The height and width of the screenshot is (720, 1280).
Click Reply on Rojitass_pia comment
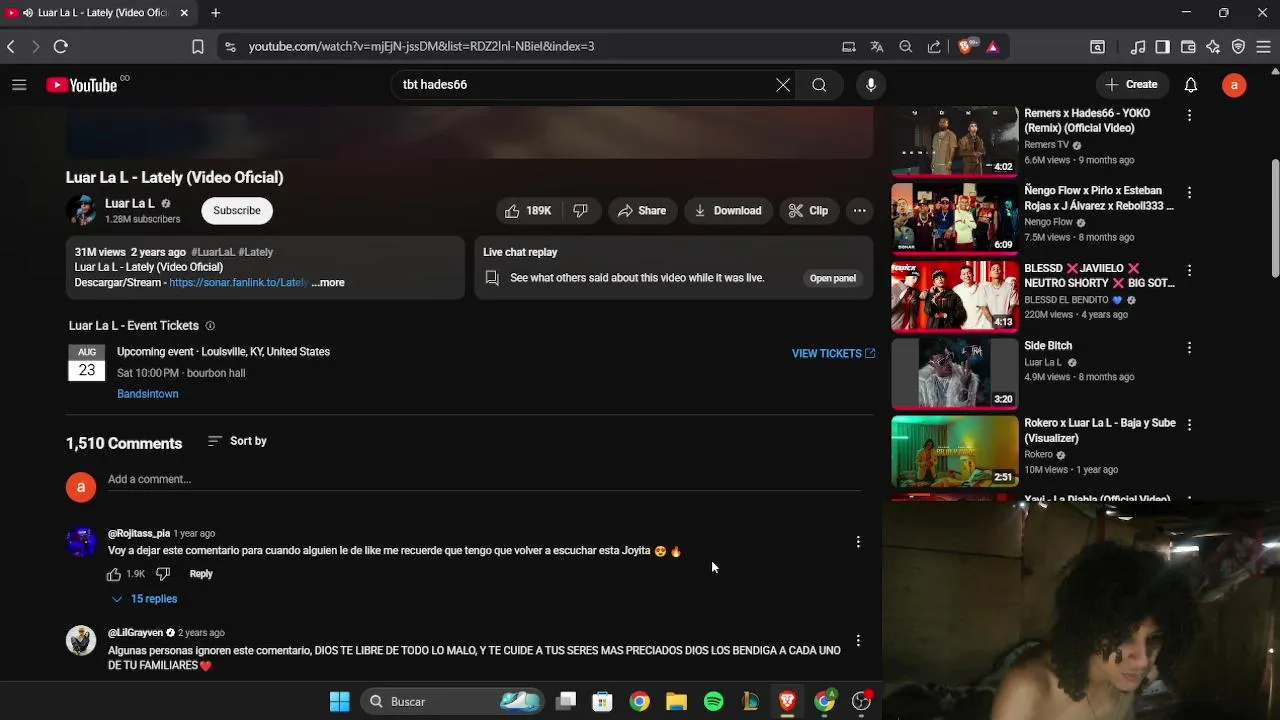201,574
